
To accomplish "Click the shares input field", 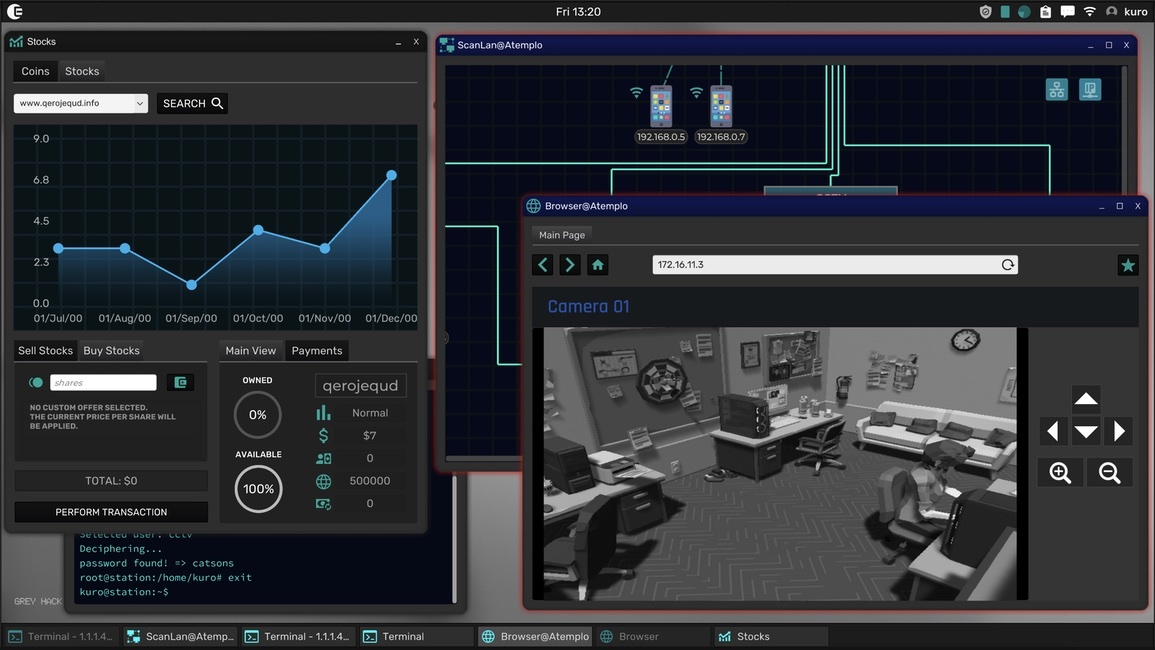I will tap(103, 382).
